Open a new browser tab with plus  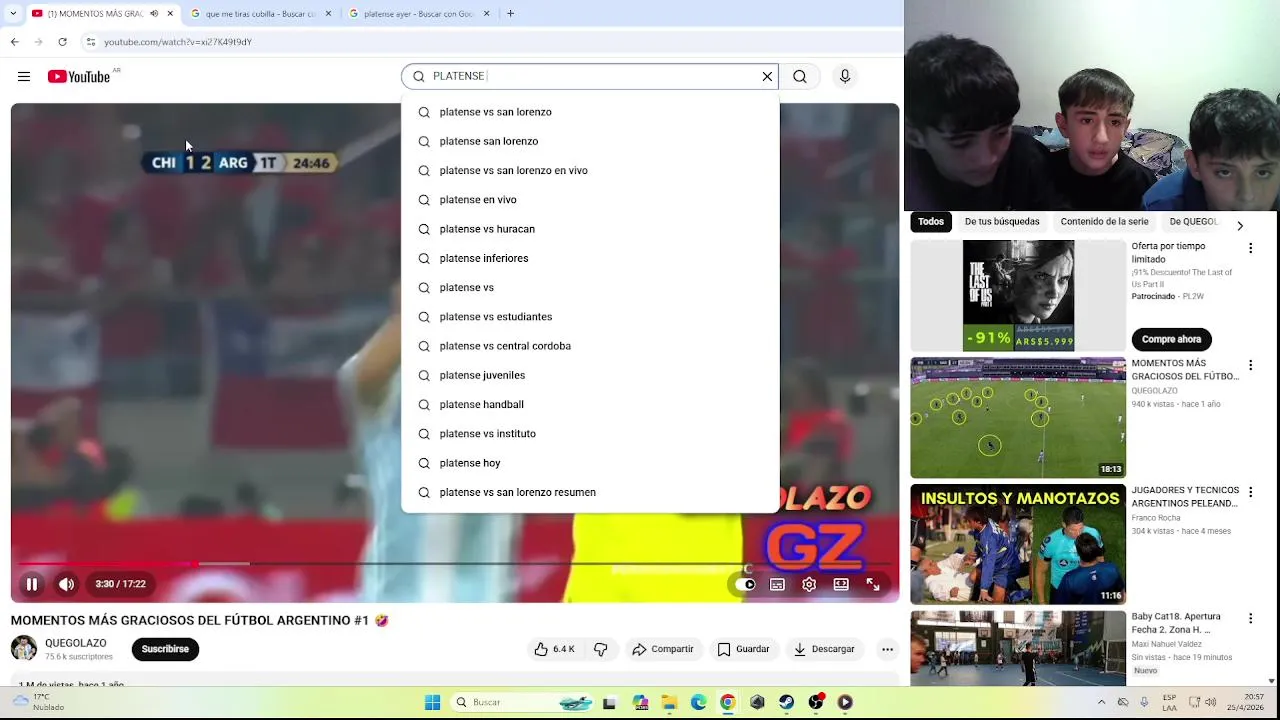(510, 14)
